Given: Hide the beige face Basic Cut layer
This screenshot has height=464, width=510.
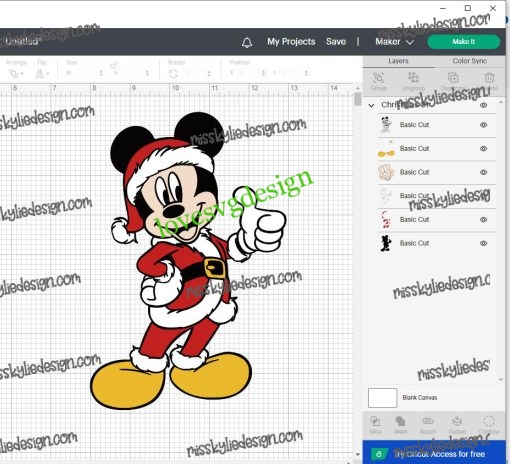Looking at the screenshot, I should click(483, 172).
